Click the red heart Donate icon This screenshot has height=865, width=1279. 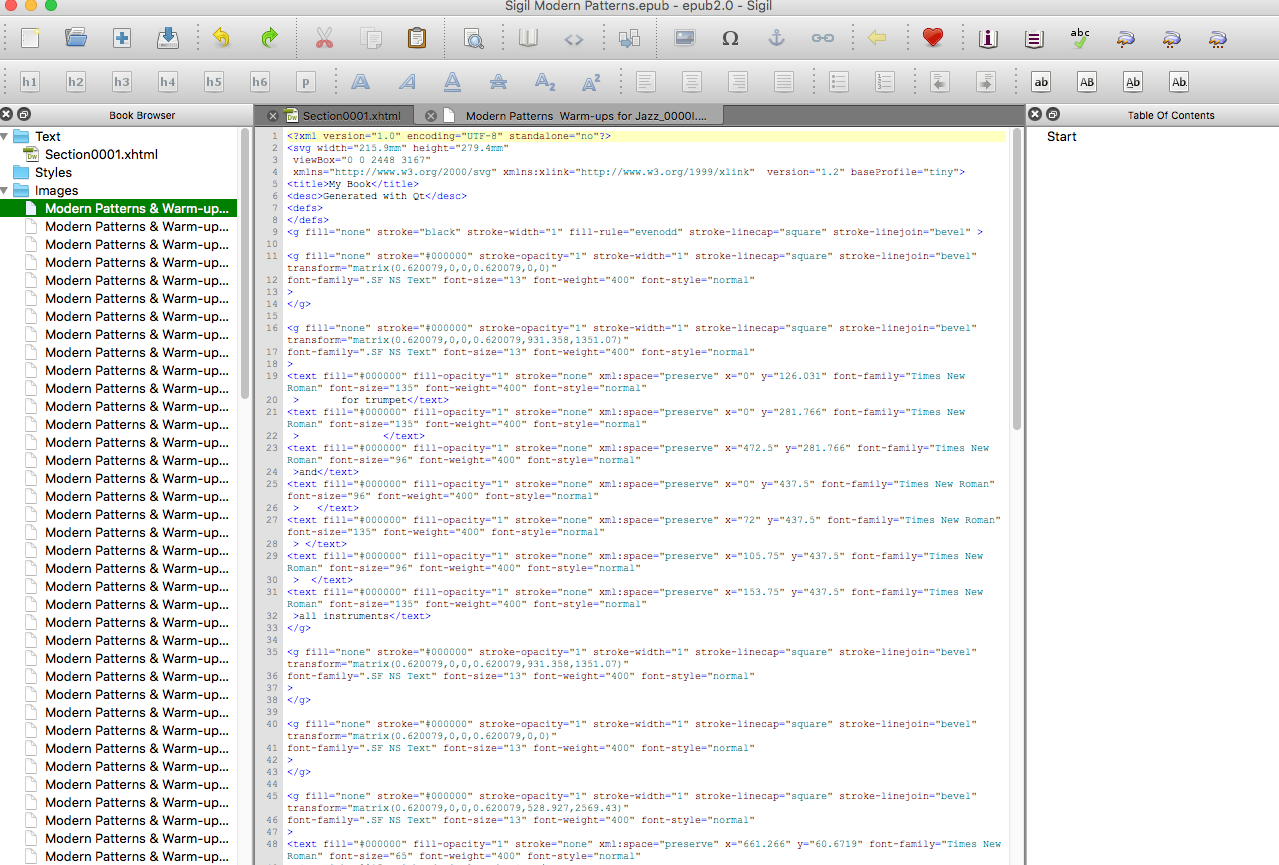click(x=932, y=38)
